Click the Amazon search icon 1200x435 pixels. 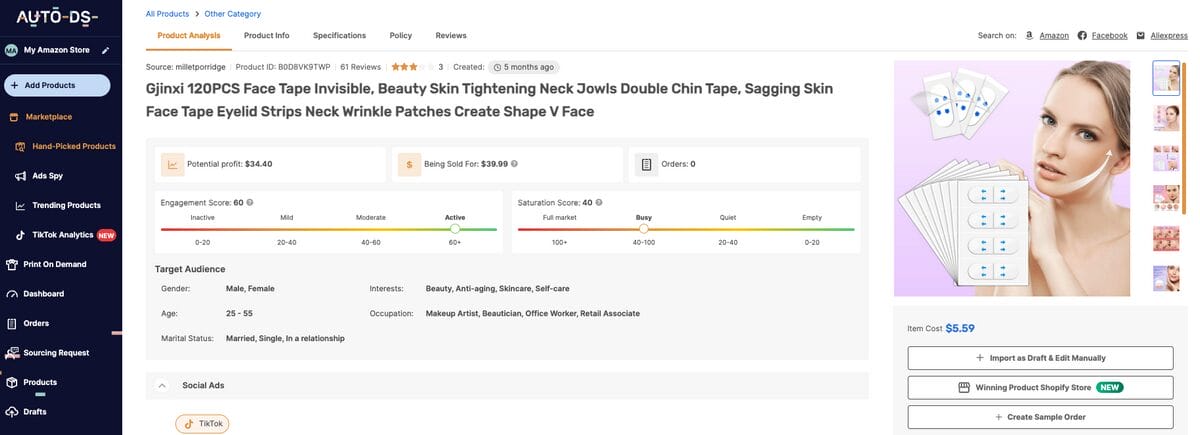[1030, 35]
